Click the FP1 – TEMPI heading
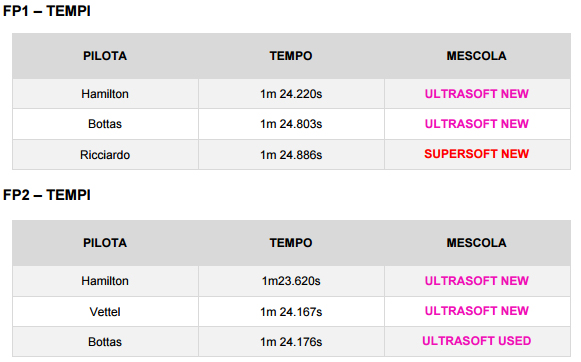 point(47,11)
